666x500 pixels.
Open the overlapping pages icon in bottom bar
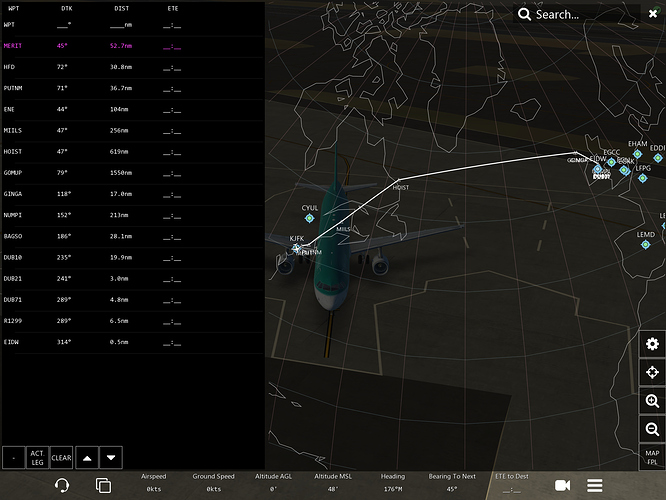pyautogui.click(x=103, y=485)
